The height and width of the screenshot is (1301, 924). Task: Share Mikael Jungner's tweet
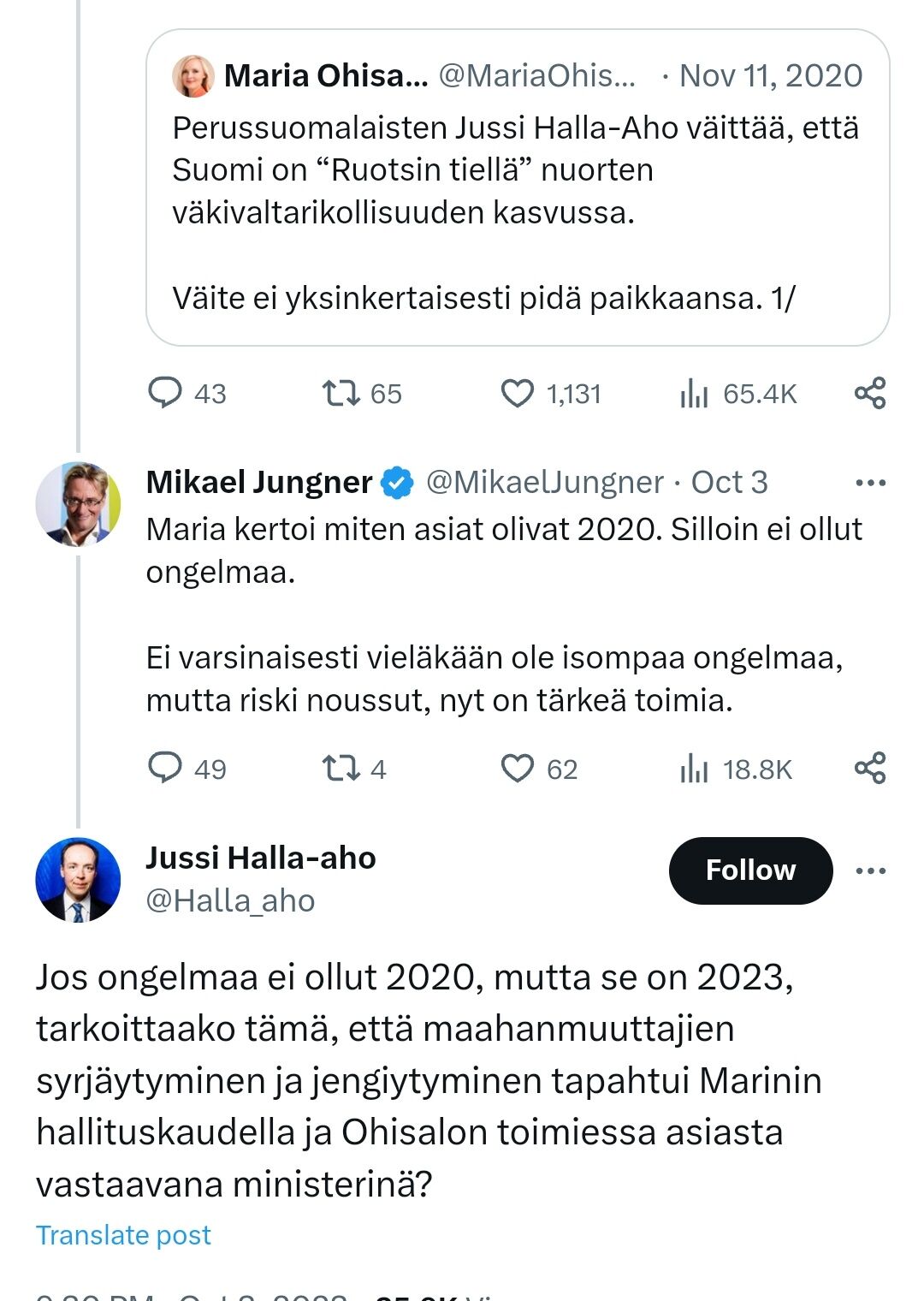(x=870, y=768)
